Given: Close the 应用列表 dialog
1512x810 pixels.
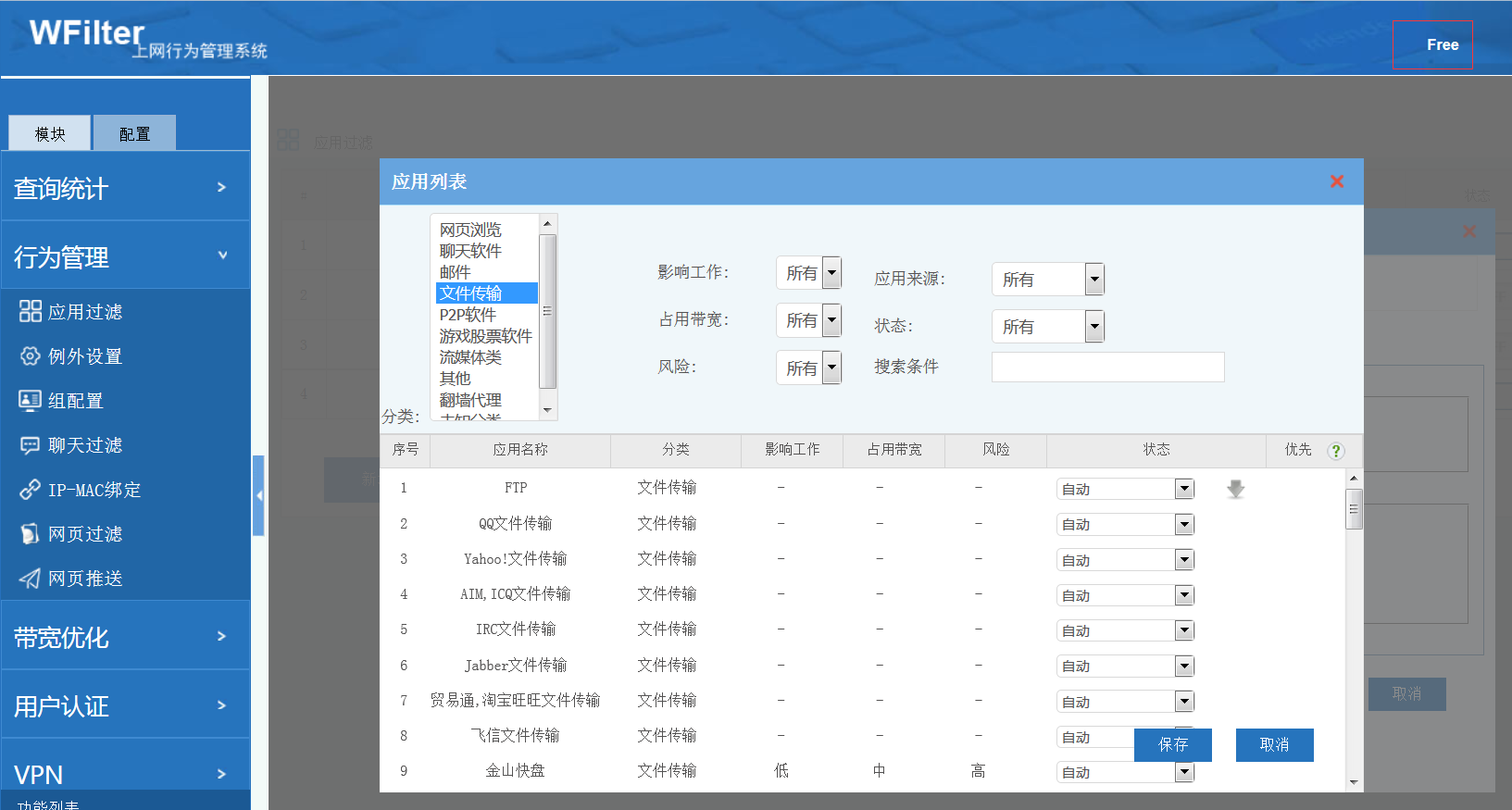Looking at the screenshot, I should pyautogui.click(x=1336, y=181).
